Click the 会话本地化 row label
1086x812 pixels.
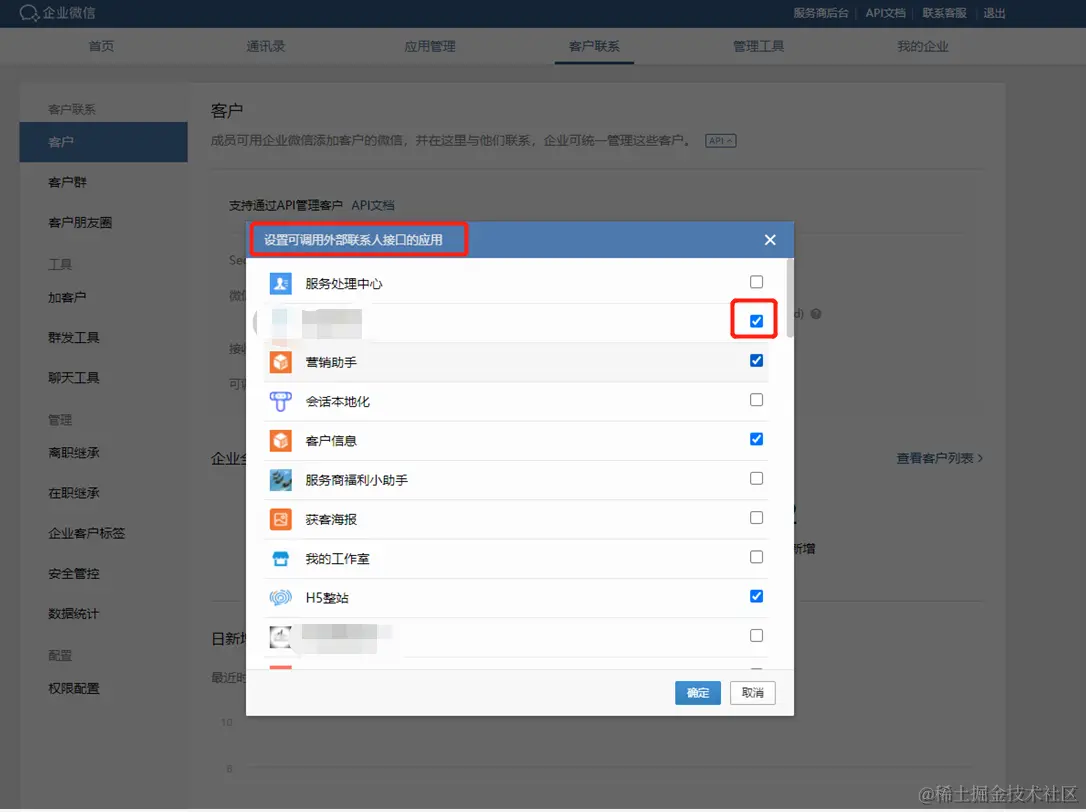(337, 401)
